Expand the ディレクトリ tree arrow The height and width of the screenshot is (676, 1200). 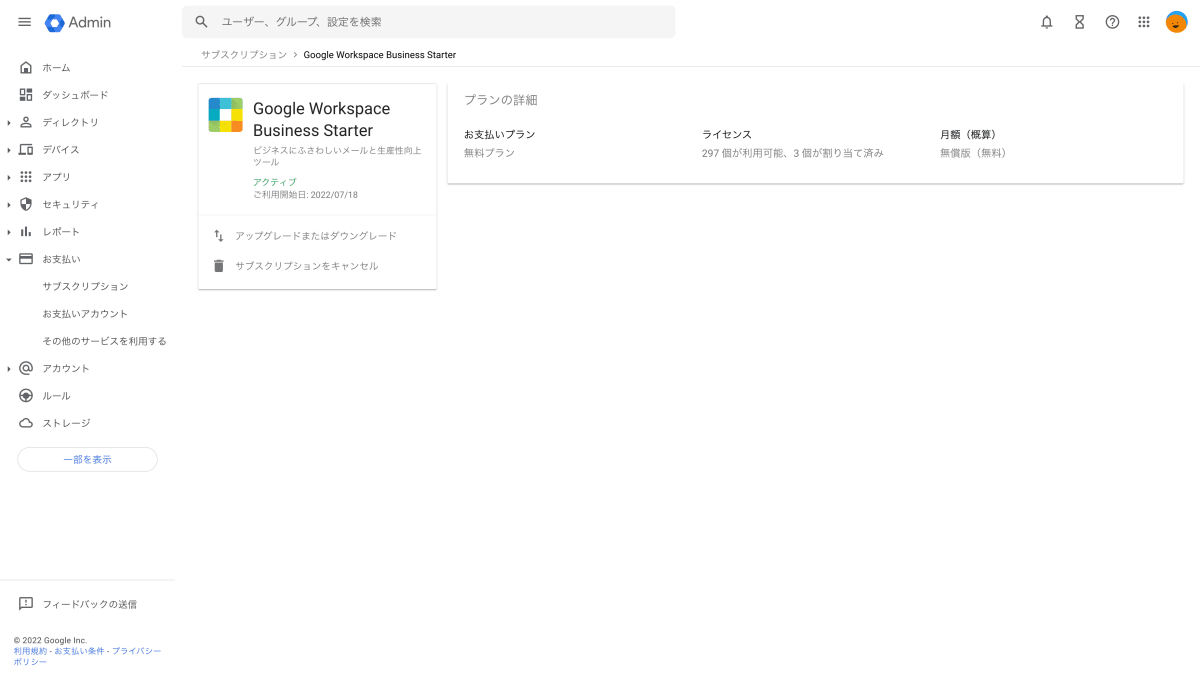pyautogui.click(x=9, y=123)
